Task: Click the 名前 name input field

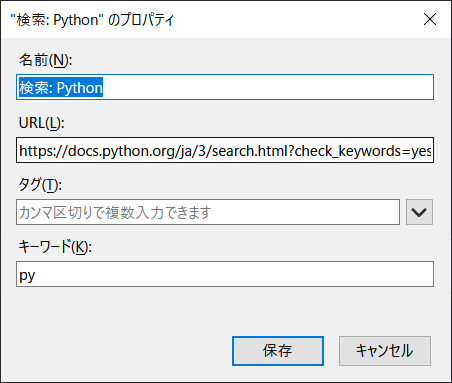Action: tap(225, 87)
